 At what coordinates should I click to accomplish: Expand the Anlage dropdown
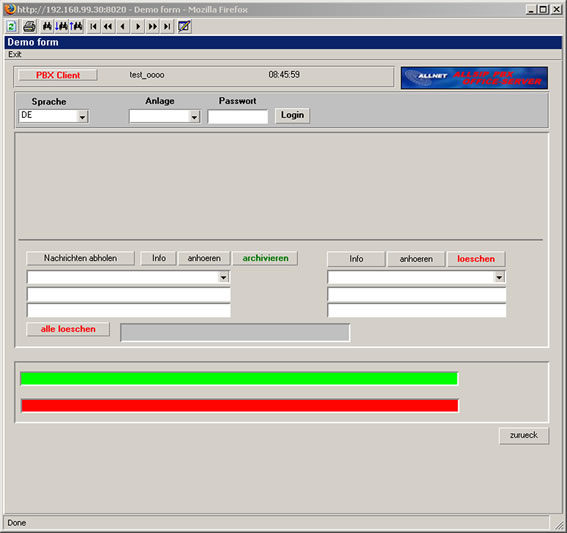coord(194,116)
